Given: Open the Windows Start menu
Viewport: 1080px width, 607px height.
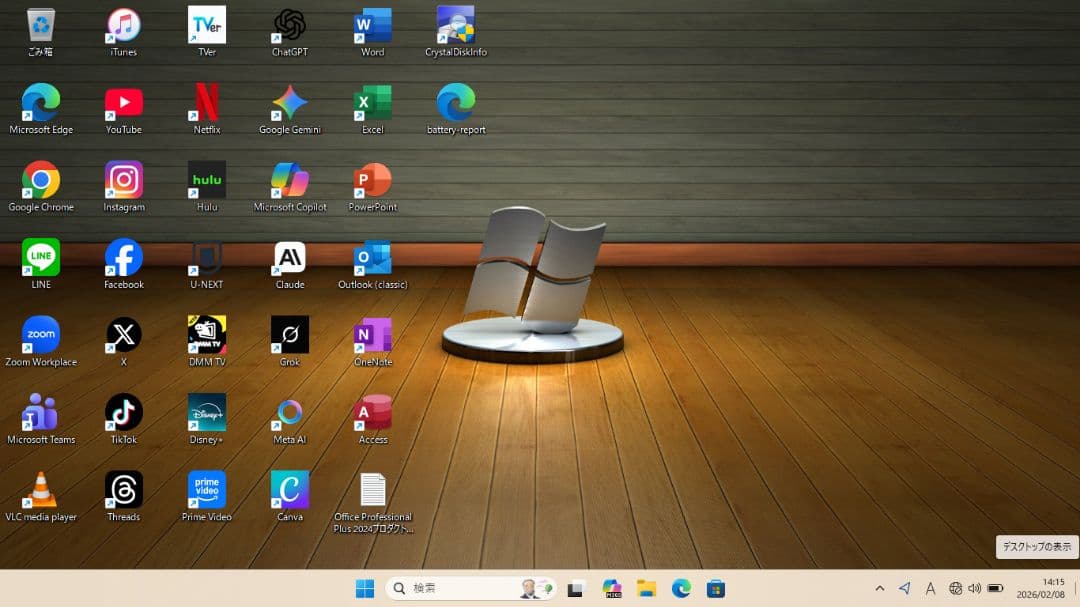Looking at the screenshot, I should [x=365, y=589].
